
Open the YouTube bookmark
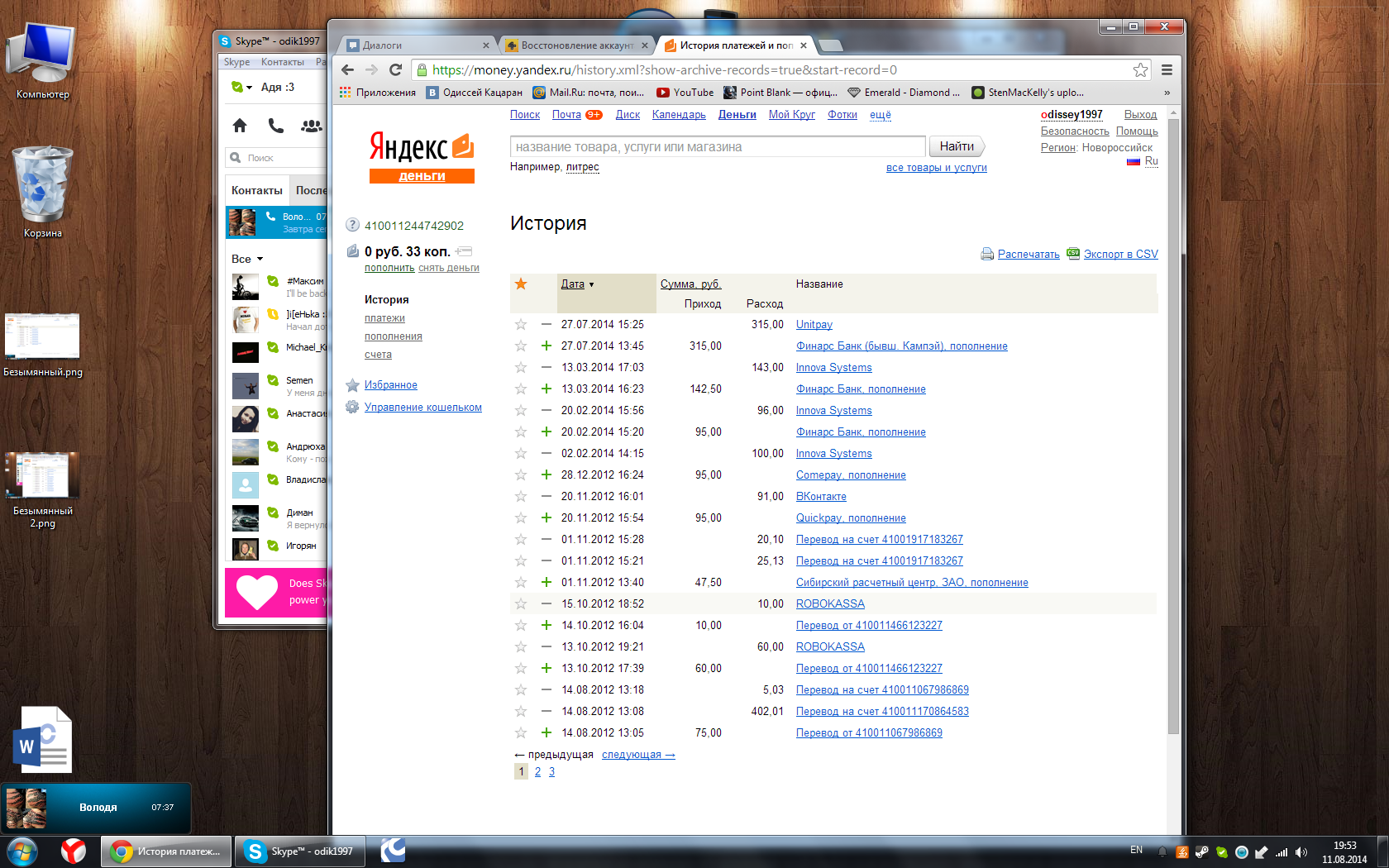point(685,93)
